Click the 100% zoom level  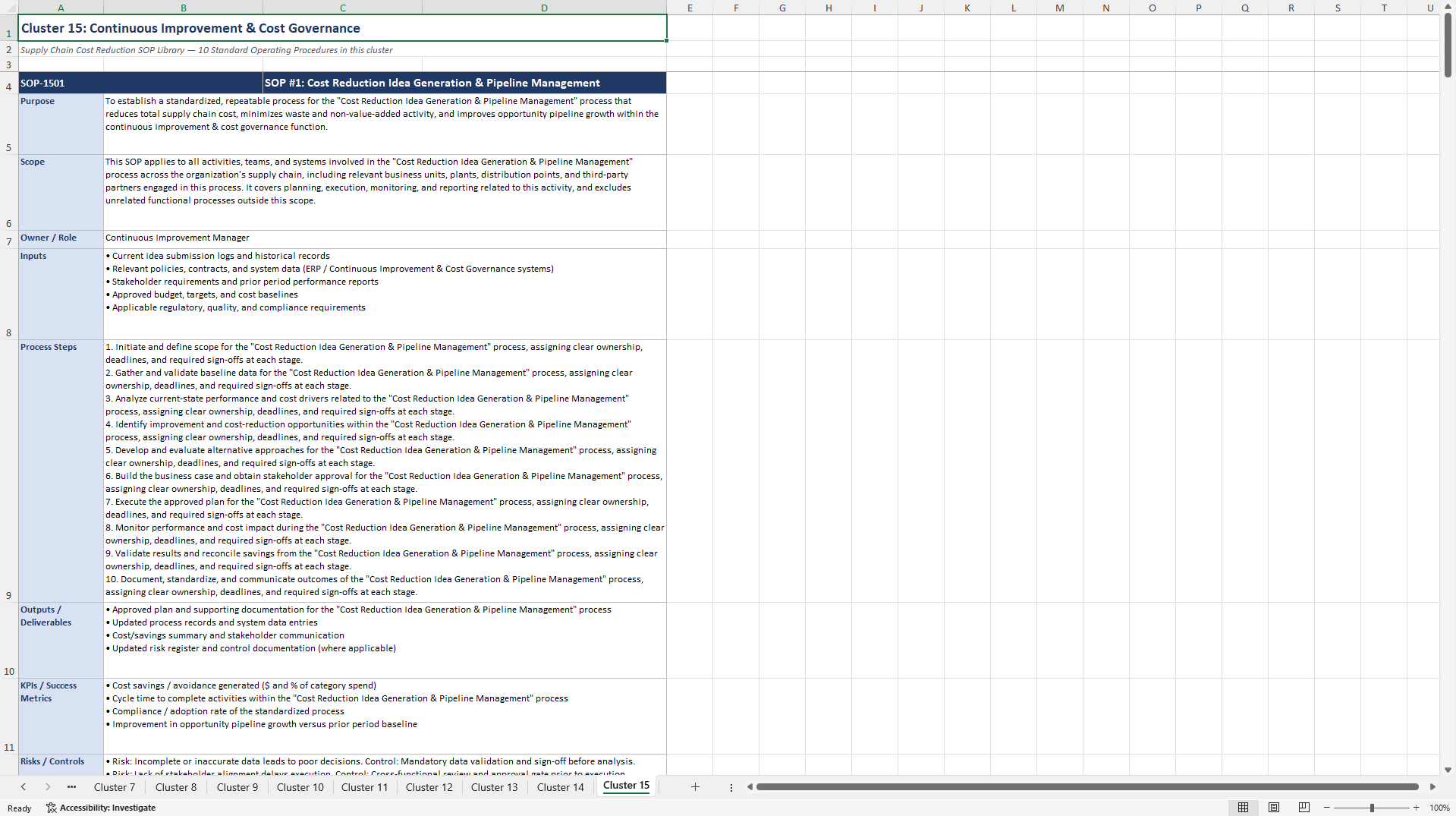1439,808
